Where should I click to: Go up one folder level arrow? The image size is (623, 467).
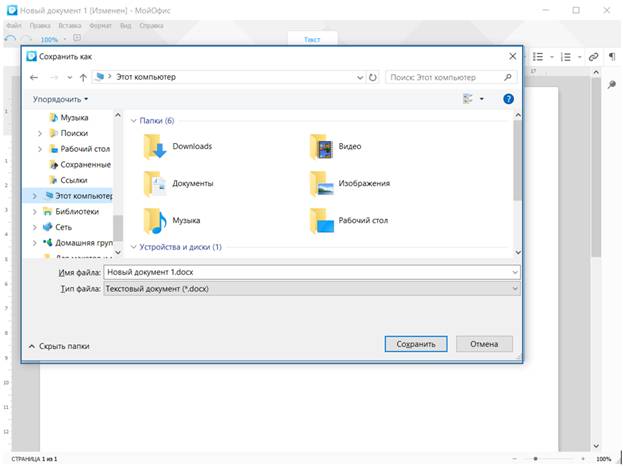(83, 77)
